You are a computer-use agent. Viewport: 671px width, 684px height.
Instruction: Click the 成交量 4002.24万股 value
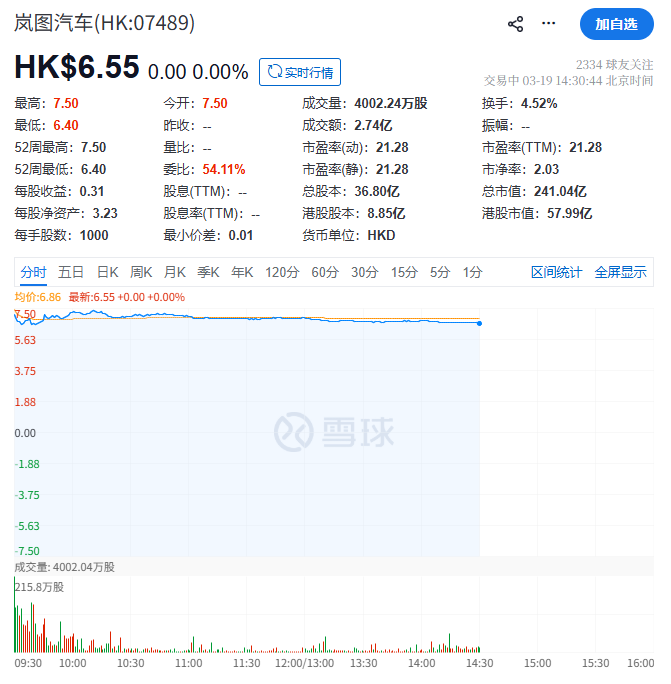click(x=391, y=103)
